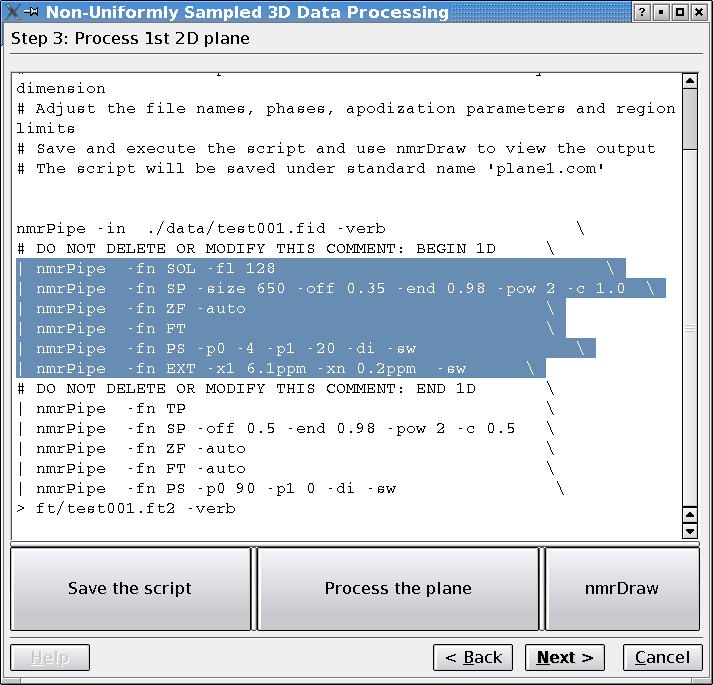
Task: Go to previous step with Back button
Action: (x=473, y=657)
